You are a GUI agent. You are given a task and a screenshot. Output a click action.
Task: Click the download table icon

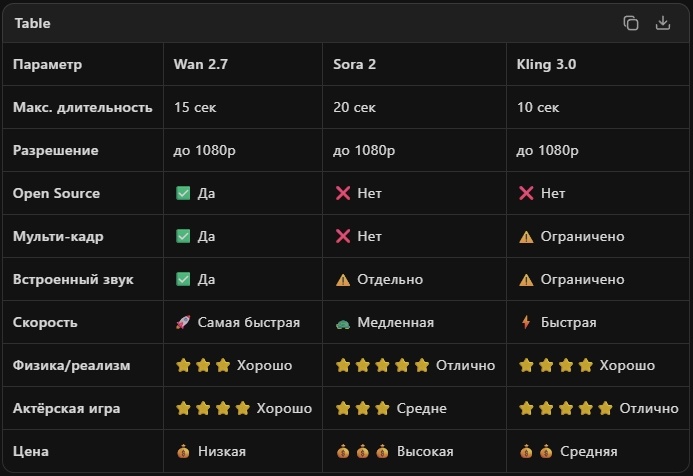click(662, 23)
